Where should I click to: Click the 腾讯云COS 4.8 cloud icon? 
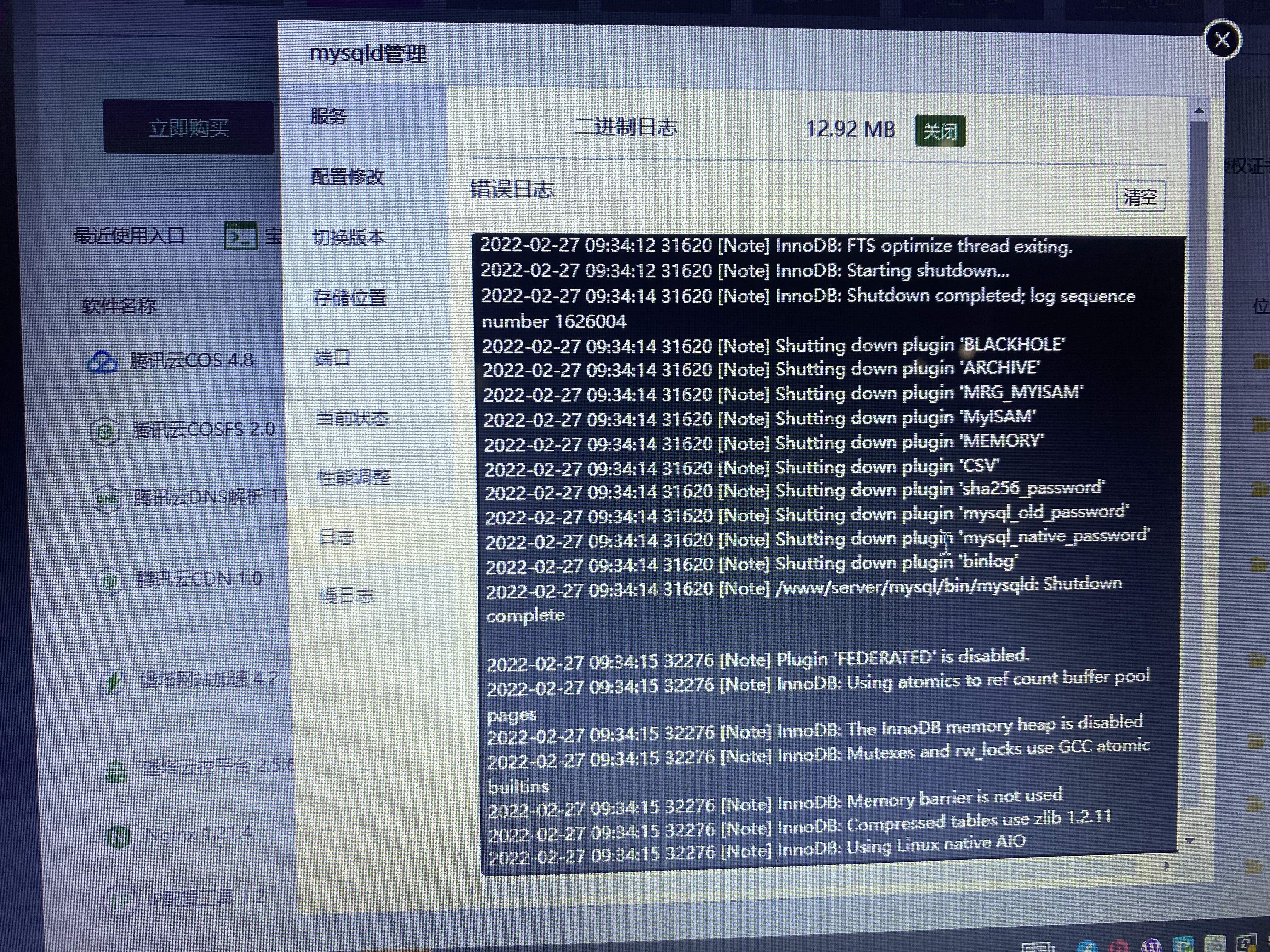point(102,362)
